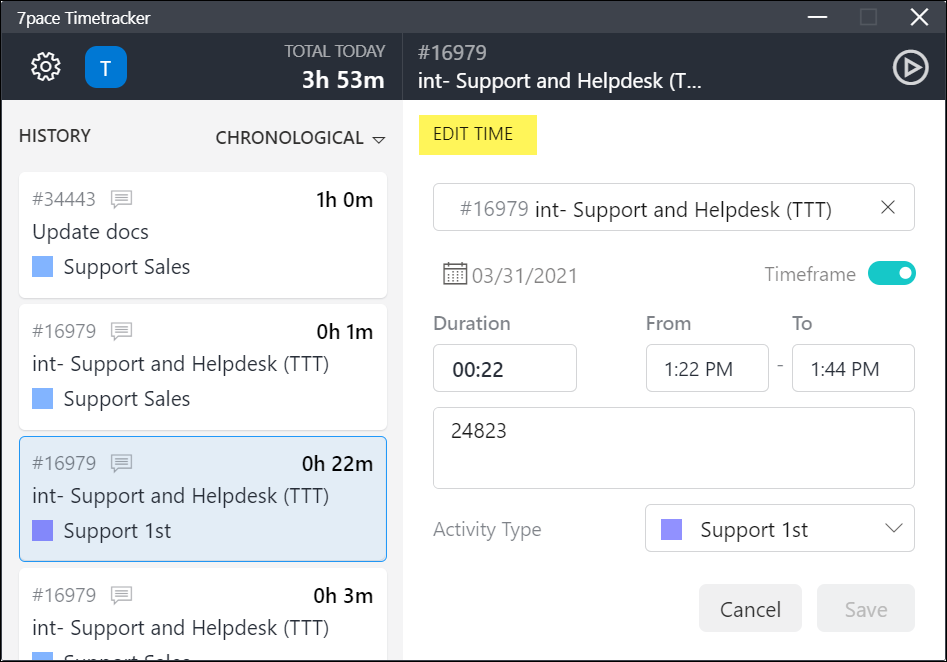947x662 pixels.
Task: Click the HISTORY heading label
Action: [55, 136]
